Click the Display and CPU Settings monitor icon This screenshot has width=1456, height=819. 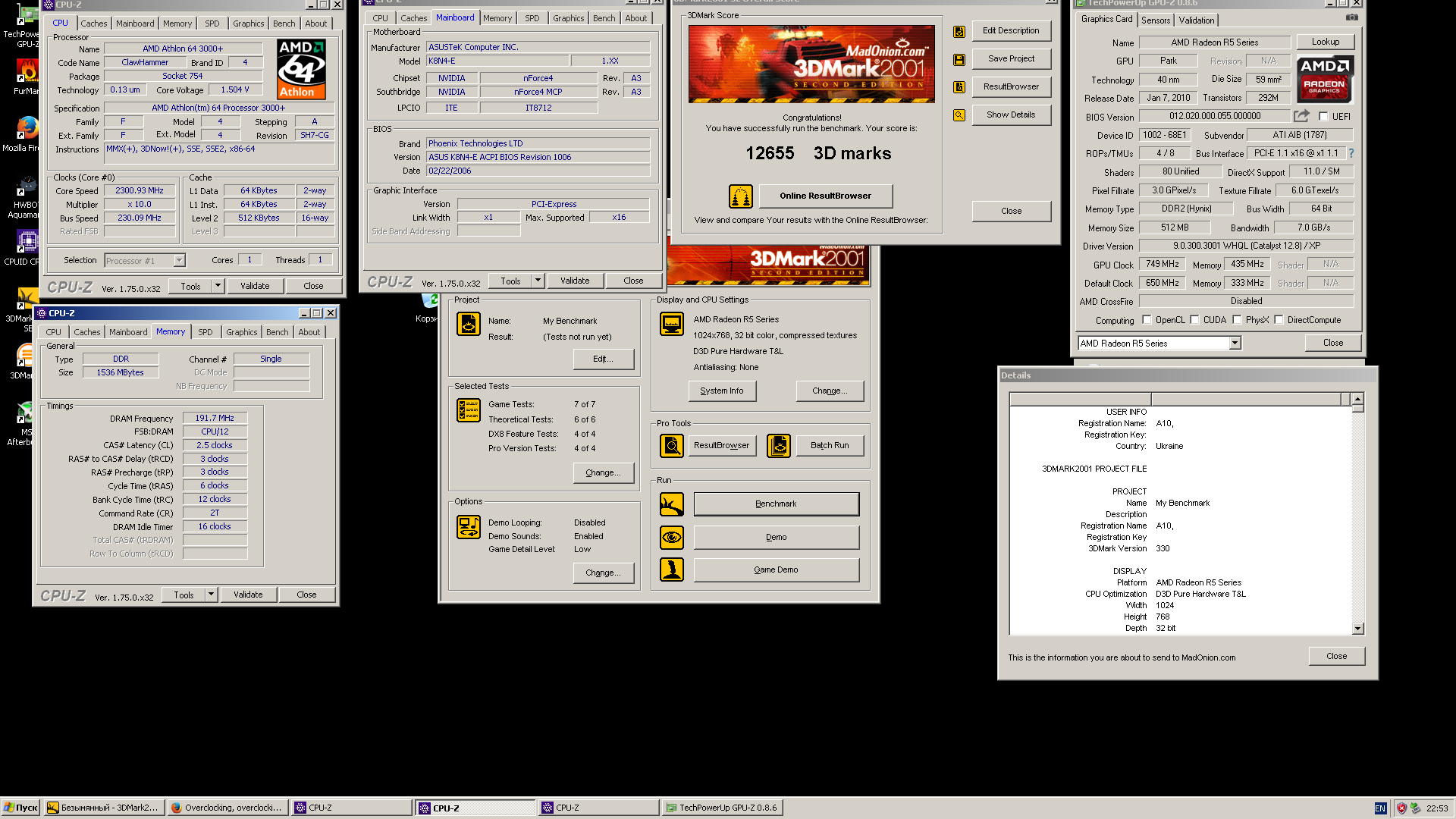click(671, 324)
